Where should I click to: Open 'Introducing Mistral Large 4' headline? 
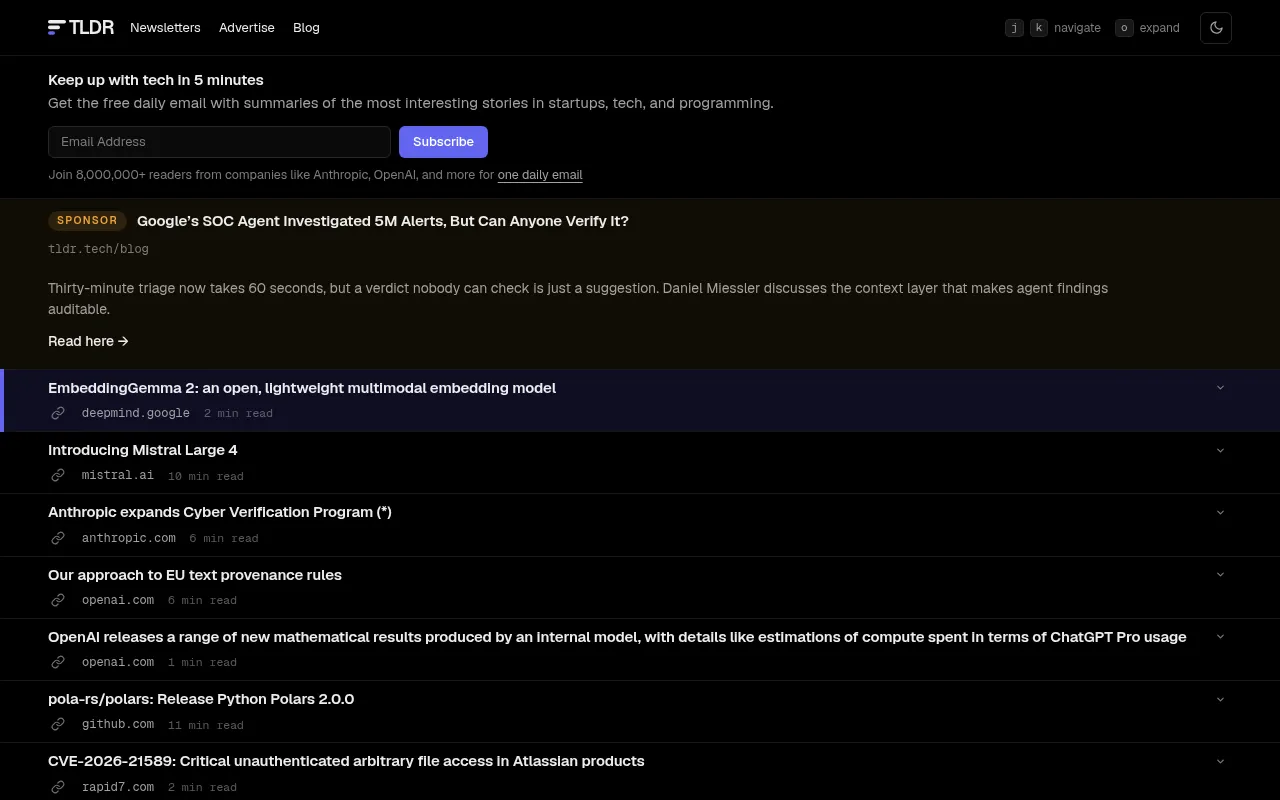click(x=143, y=450)
